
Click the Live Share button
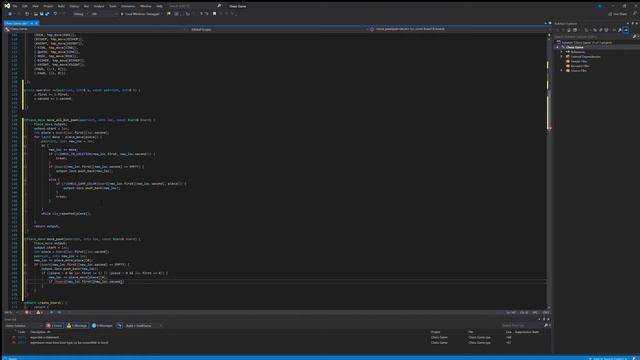pyautogui.click(x=618, y=14)
